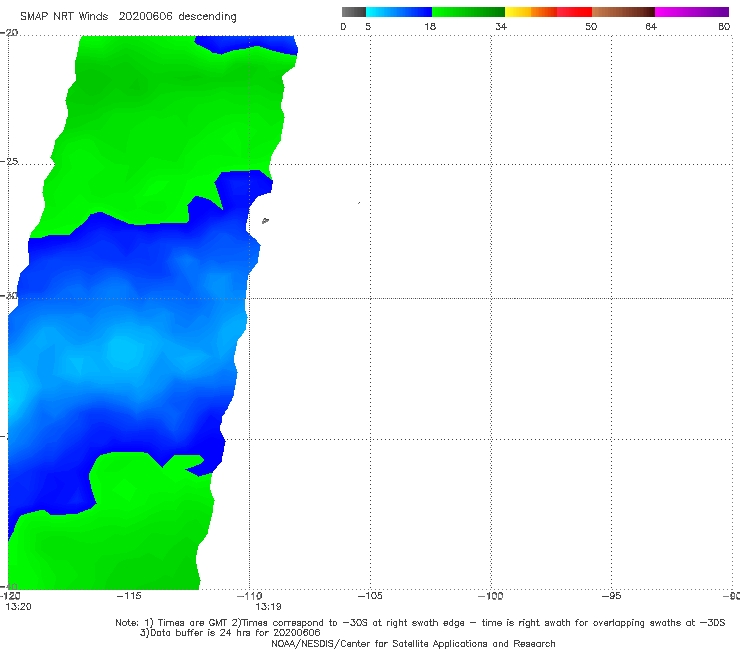Click the longitude label '-95'
Viewport: 740px width, 650px height.
pyautogui.click(x=611, y=596)
